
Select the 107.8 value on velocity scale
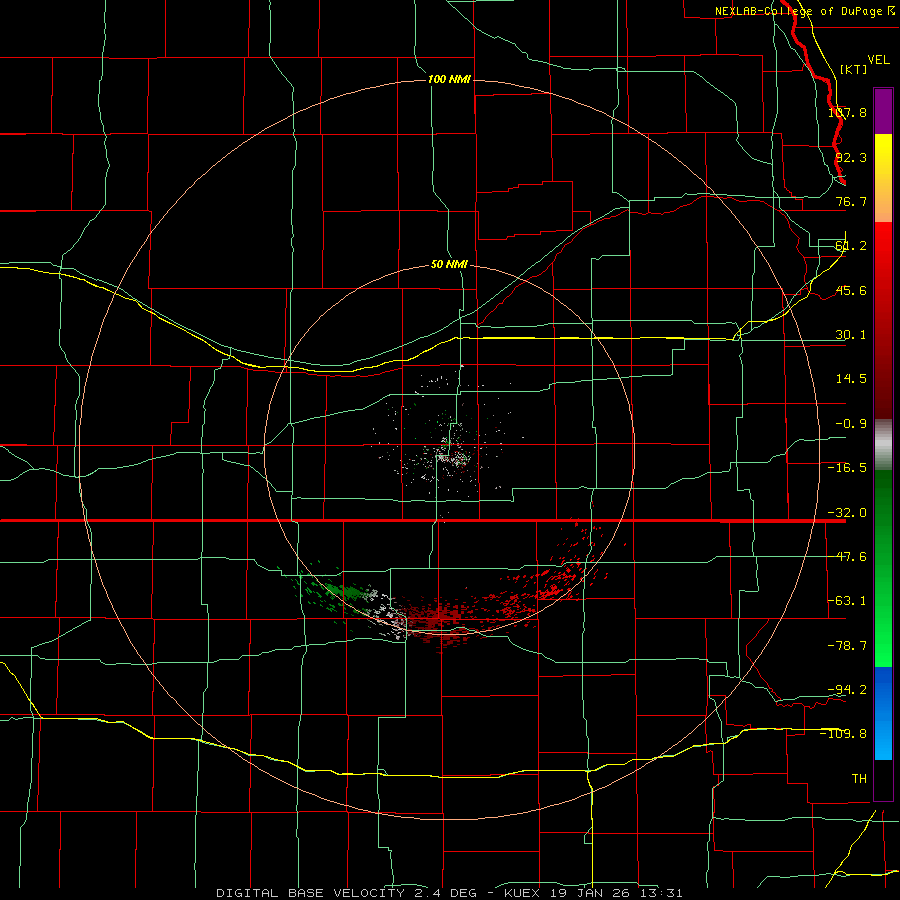click(847, 112)
